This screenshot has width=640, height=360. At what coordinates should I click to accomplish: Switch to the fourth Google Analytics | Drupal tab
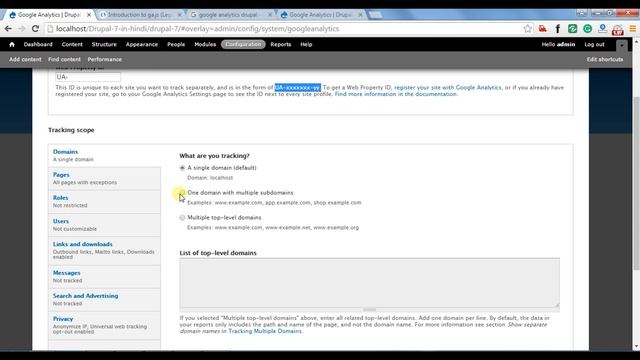click(x=320, y=15)
